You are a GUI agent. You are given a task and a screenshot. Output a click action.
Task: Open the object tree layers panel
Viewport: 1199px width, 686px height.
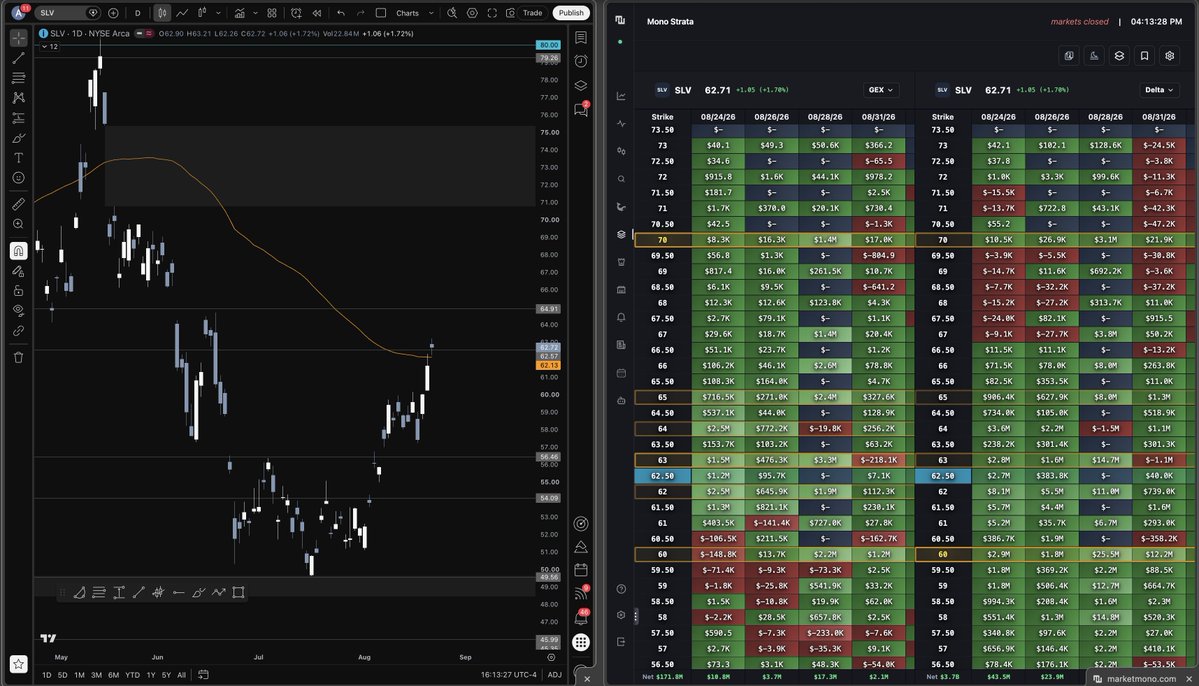(581, 86)
